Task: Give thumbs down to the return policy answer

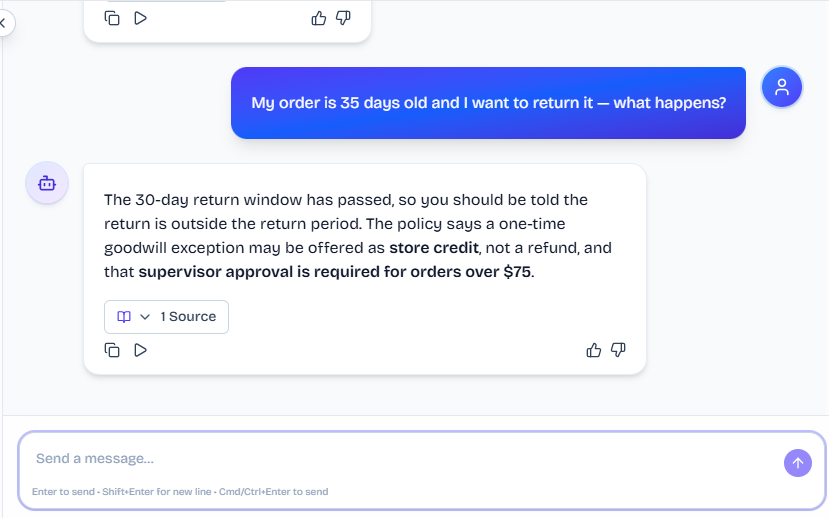Action: click(618, 350)
